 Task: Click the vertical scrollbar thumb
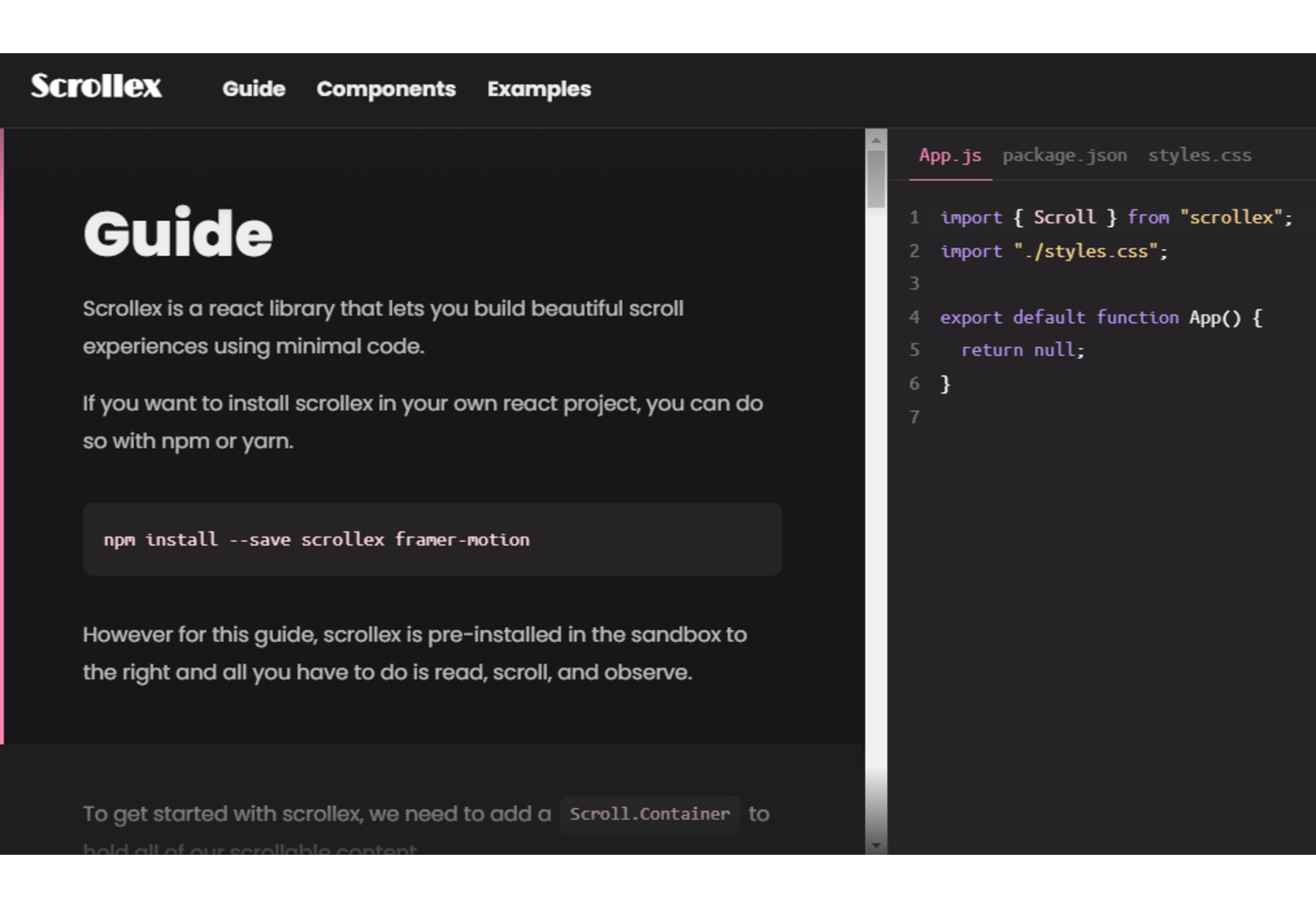876,179
